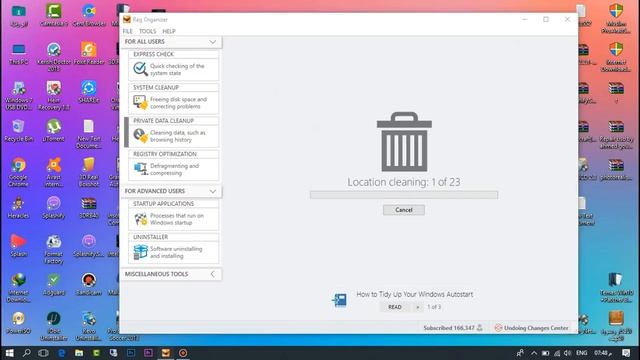Open the Tools menu
Image resolution: width=640 pixels, height=360 pixels.
point(147,31)
